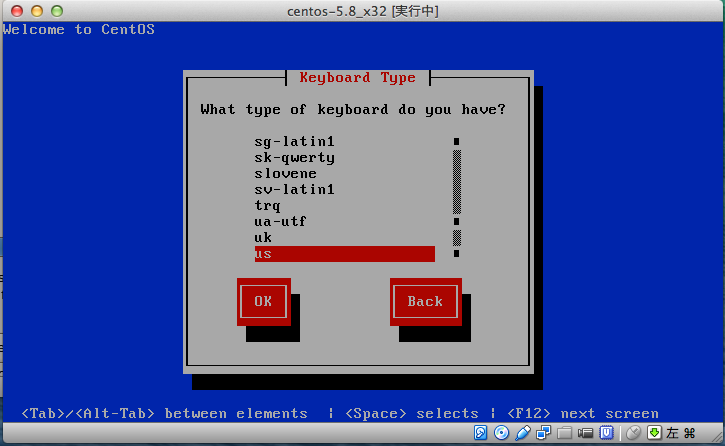Go to previous step with Back button
This screenshot has height=446, width=725.
point(425,302)
